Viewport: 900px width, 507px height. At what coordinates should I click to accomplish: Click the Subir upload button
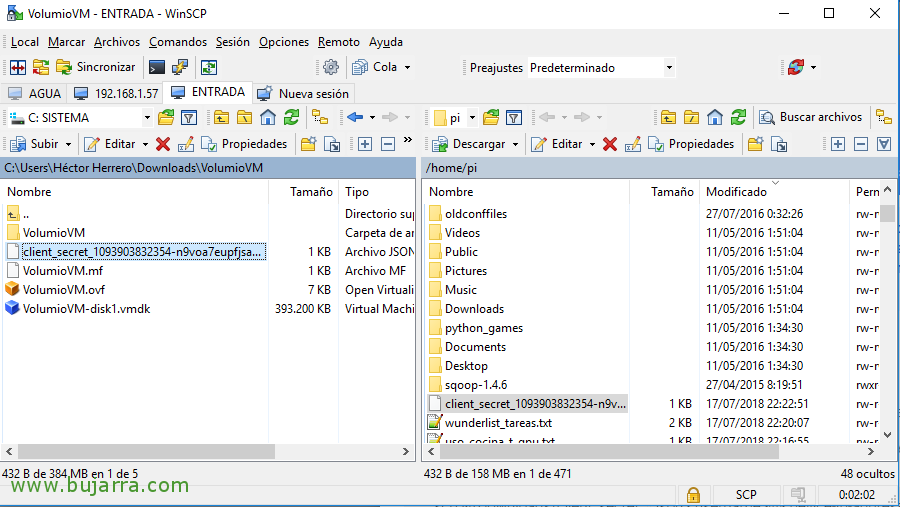36,144
